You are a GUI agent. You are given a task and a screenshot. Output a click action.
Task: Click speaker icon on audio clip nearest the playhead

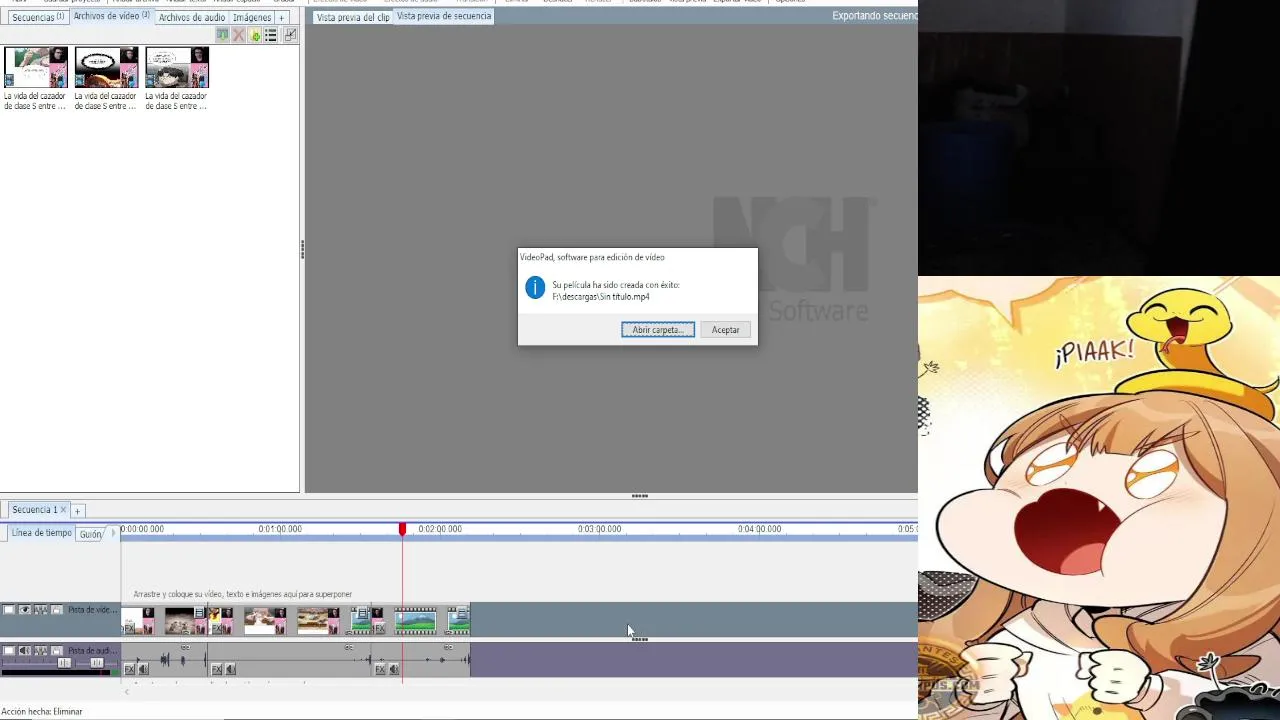pos(394,669)
